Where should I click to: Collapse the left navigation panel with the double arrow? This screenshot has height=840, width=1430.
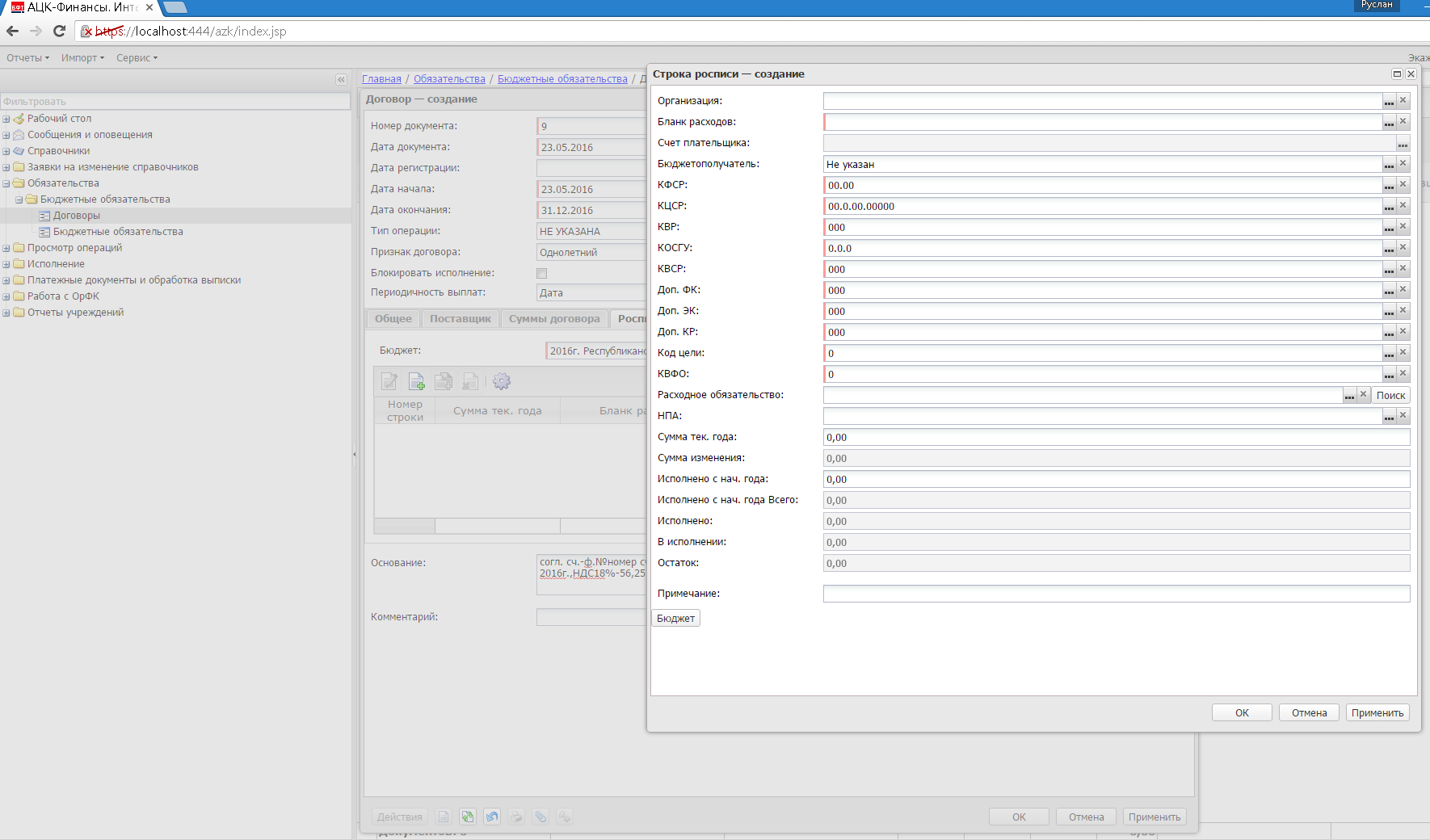pos(341,79)
